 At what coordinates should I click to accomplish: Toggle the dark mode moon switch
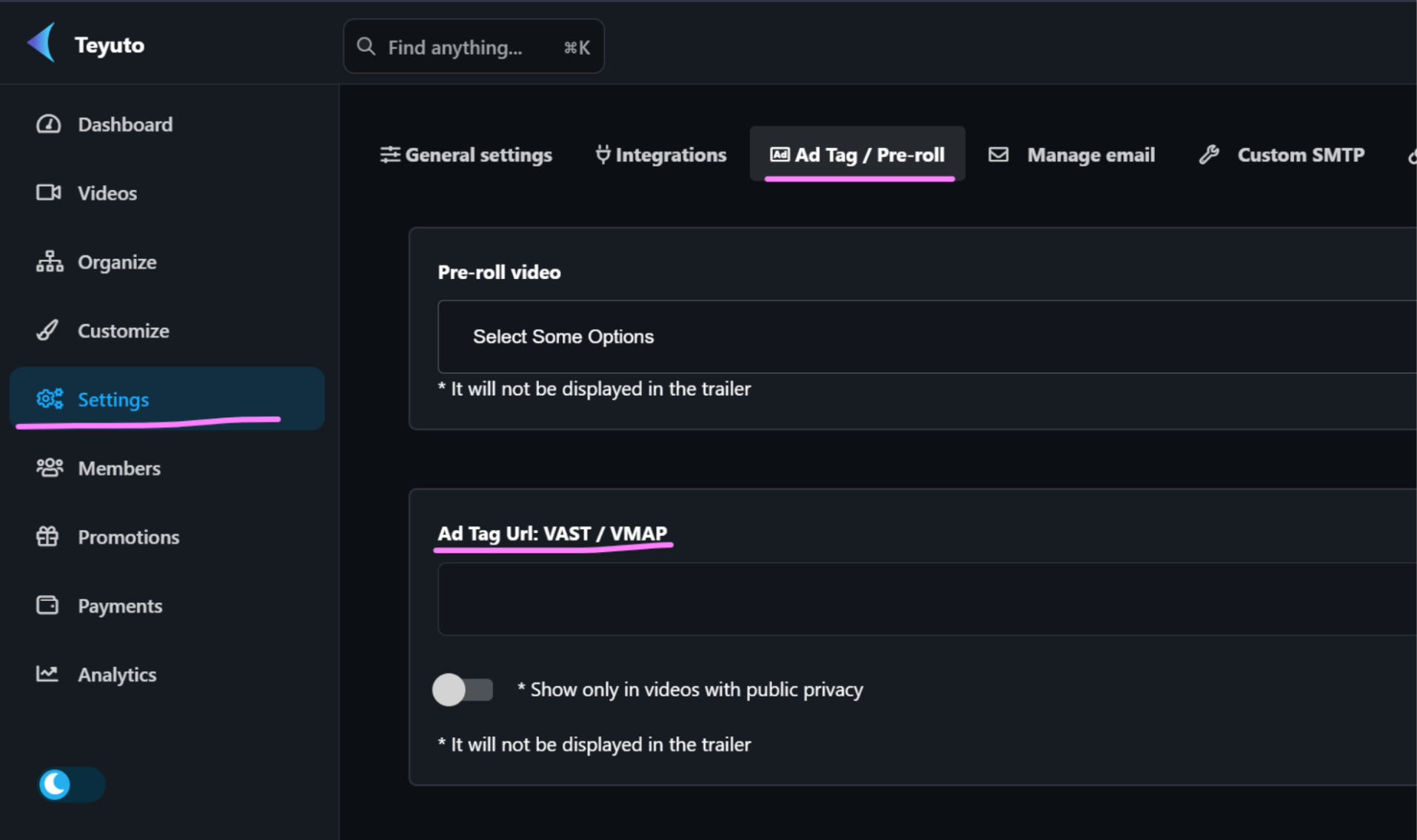(x=71, y=784)
